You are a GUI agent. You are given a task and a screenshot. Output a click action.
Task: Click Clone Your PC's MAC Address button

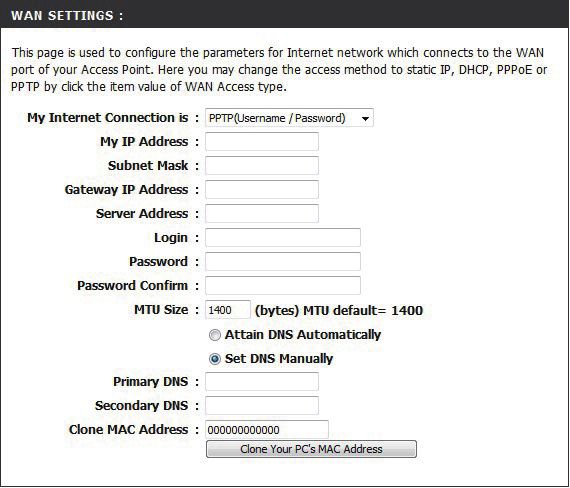pyautogui.click(x=311, y=449)
